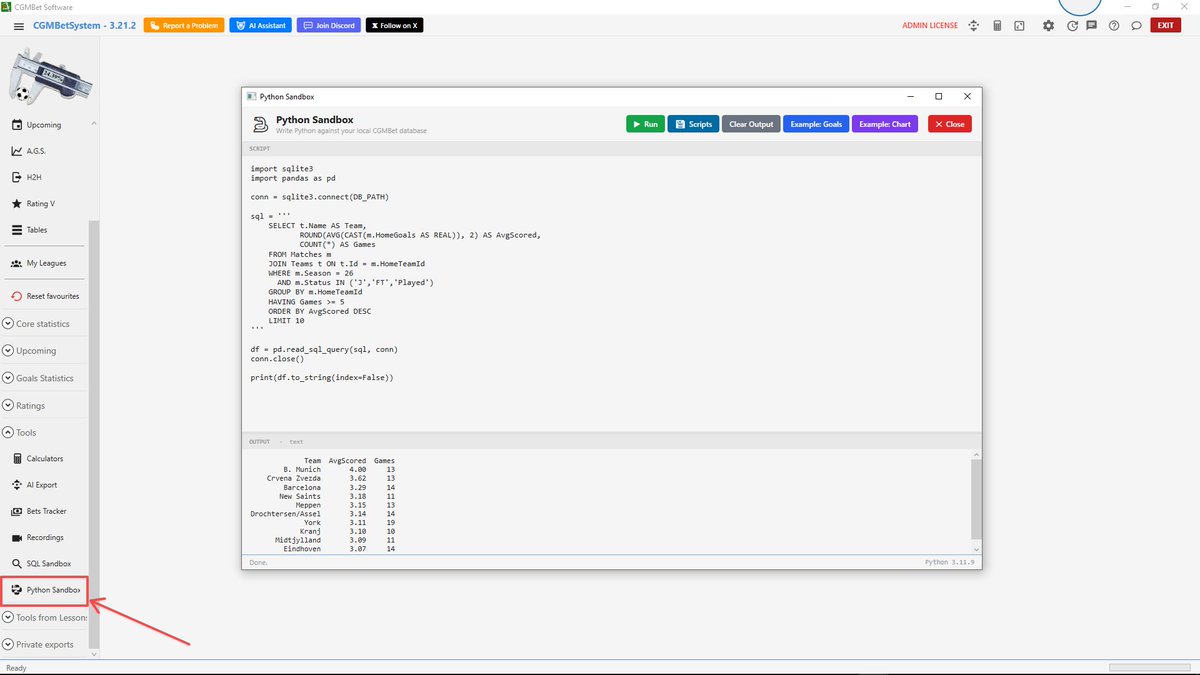Viewport: 1200px width, 675px height.
Task: Click 'Python 3.11.9' status text
Action: tap(951, 562)
